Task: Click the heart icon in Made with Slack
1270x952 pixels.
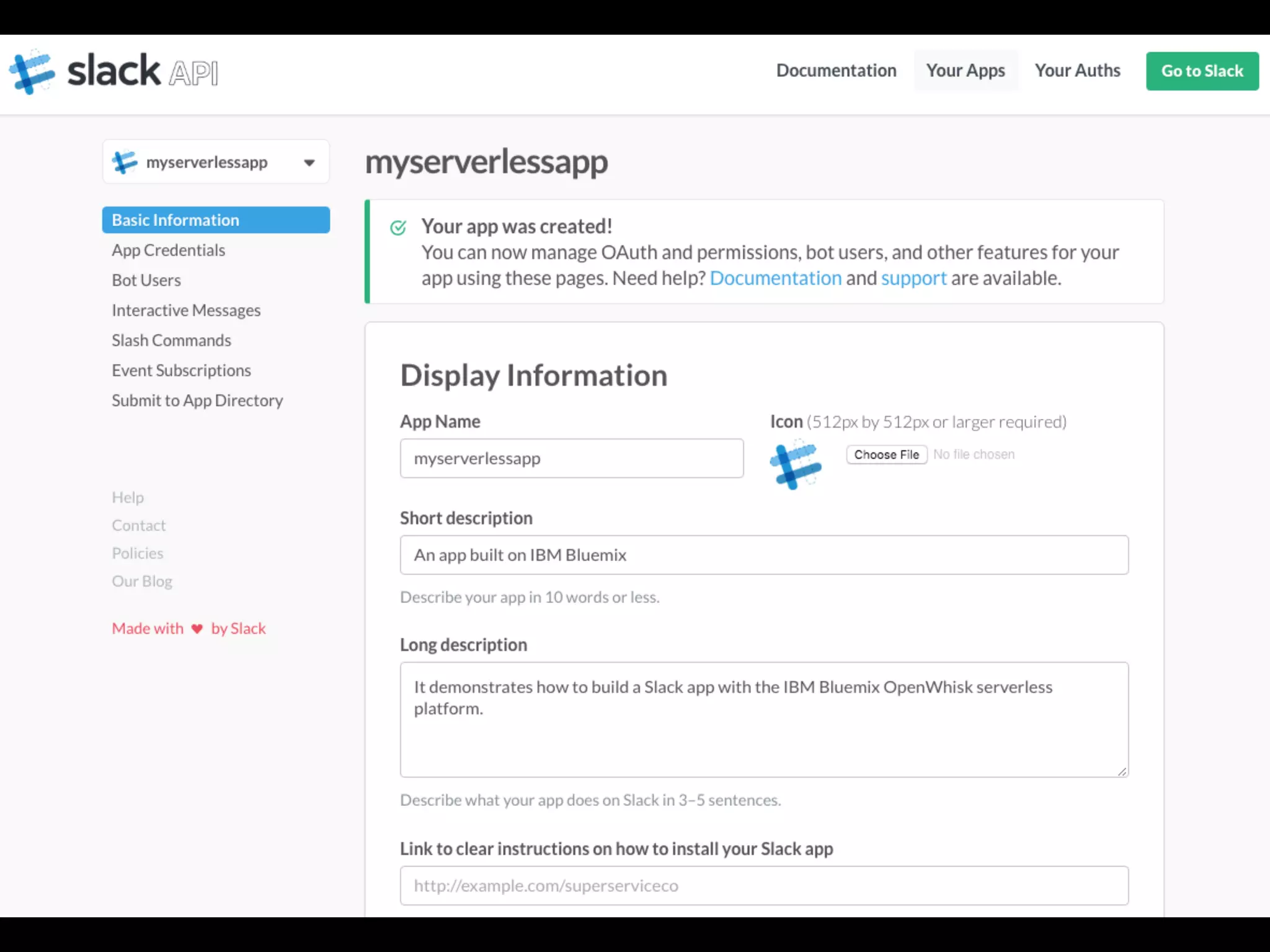Action: tap(197, 628)
